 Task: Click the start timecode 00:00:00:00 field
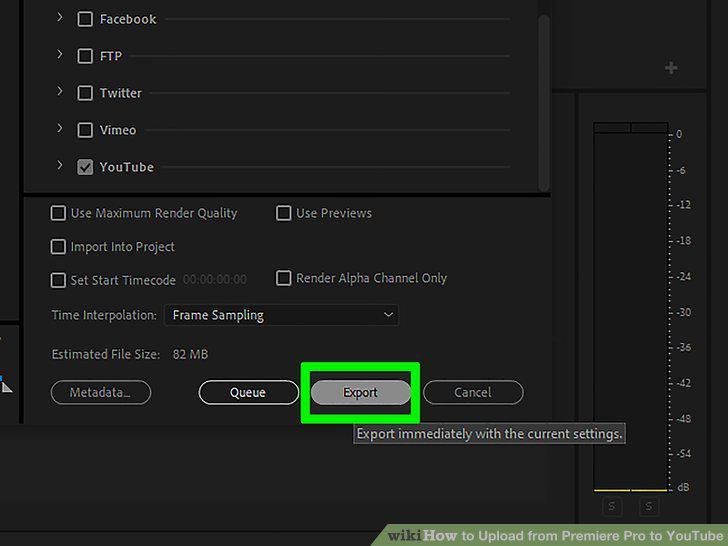click(x=215, y=280)
